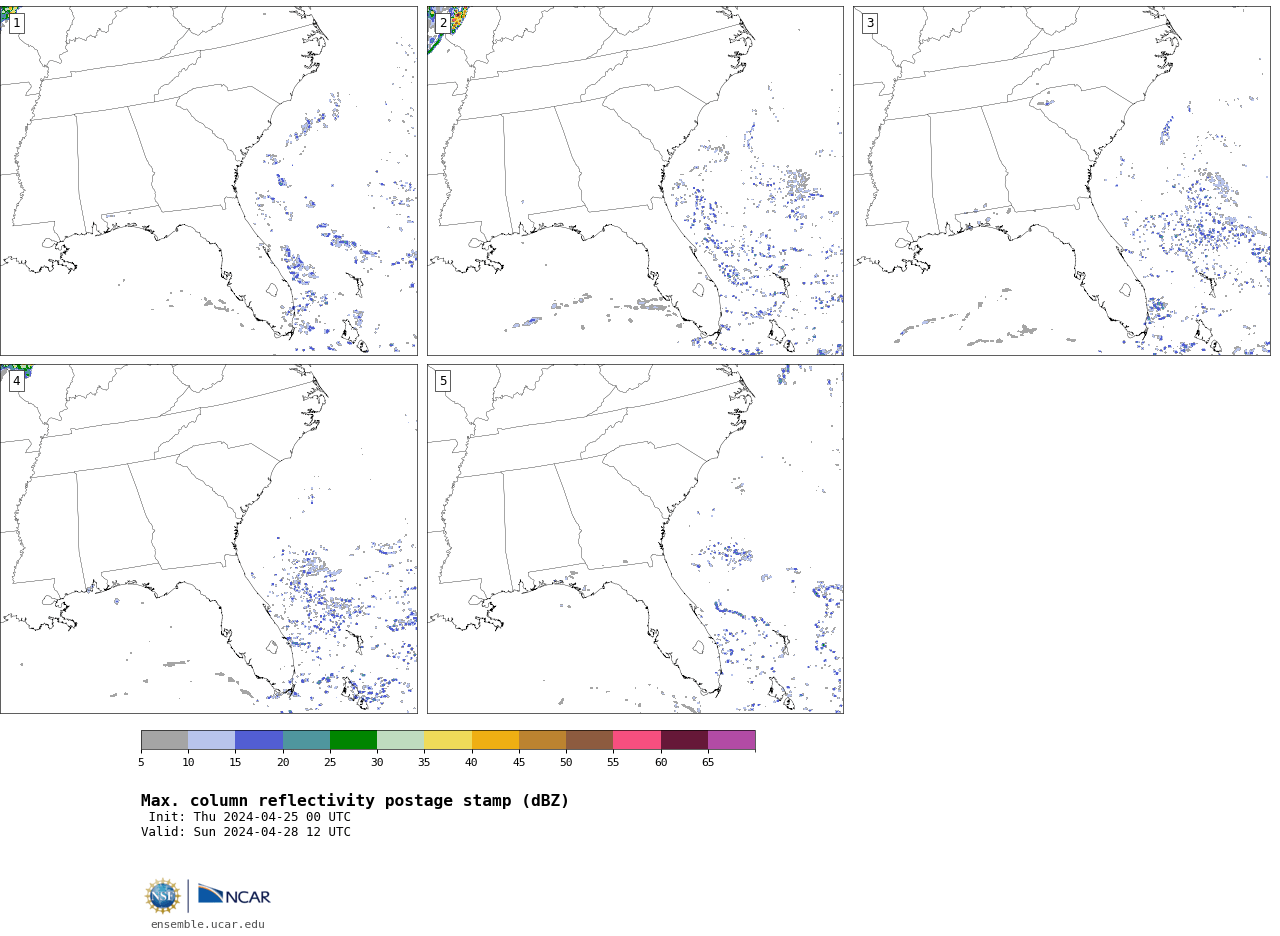
Task: Click the panel number 4 label
Action: (16, 381)
